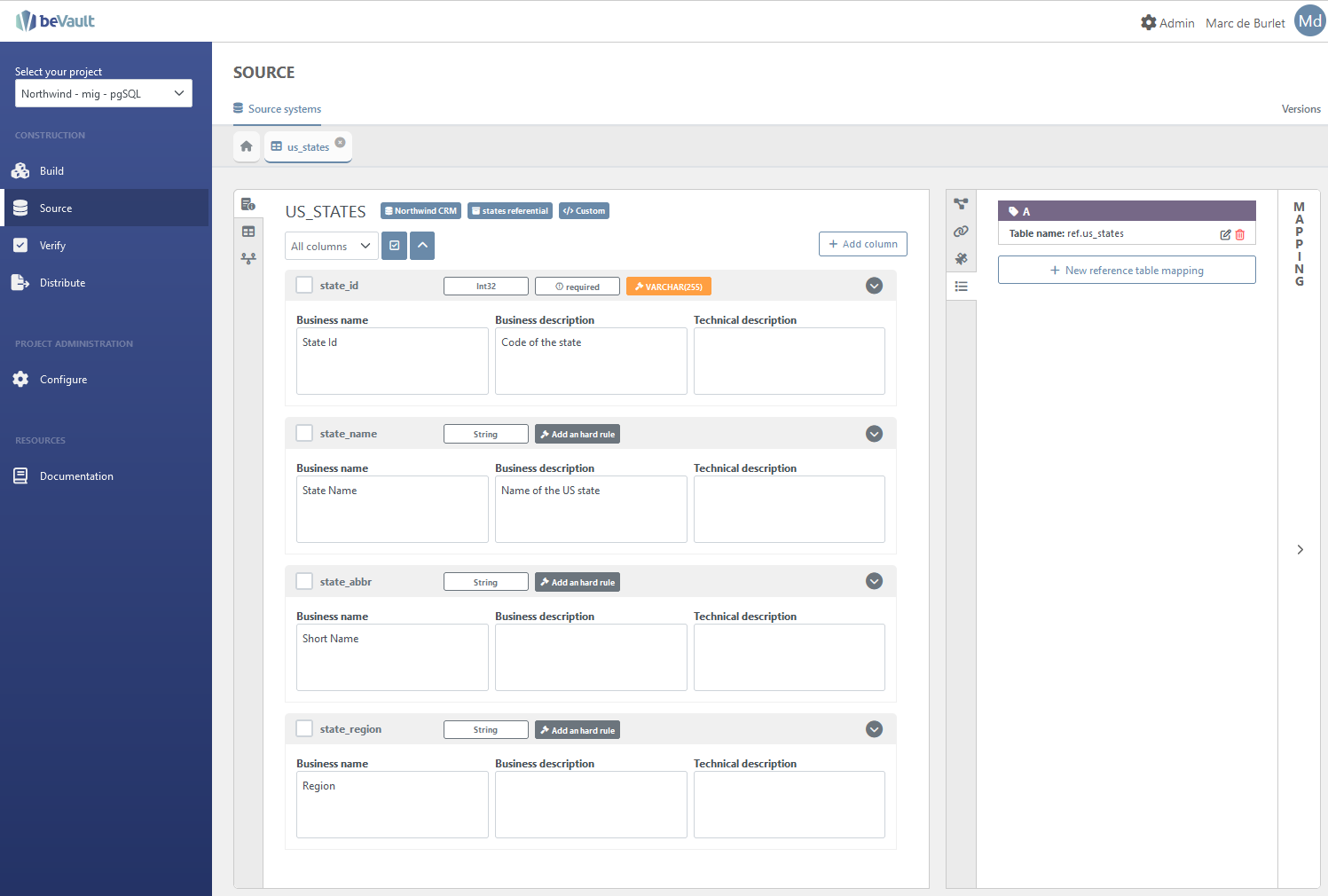1328x896 pixels.
Task: Open the All columns filter dropdown
Action: click(x=331, y=246)
